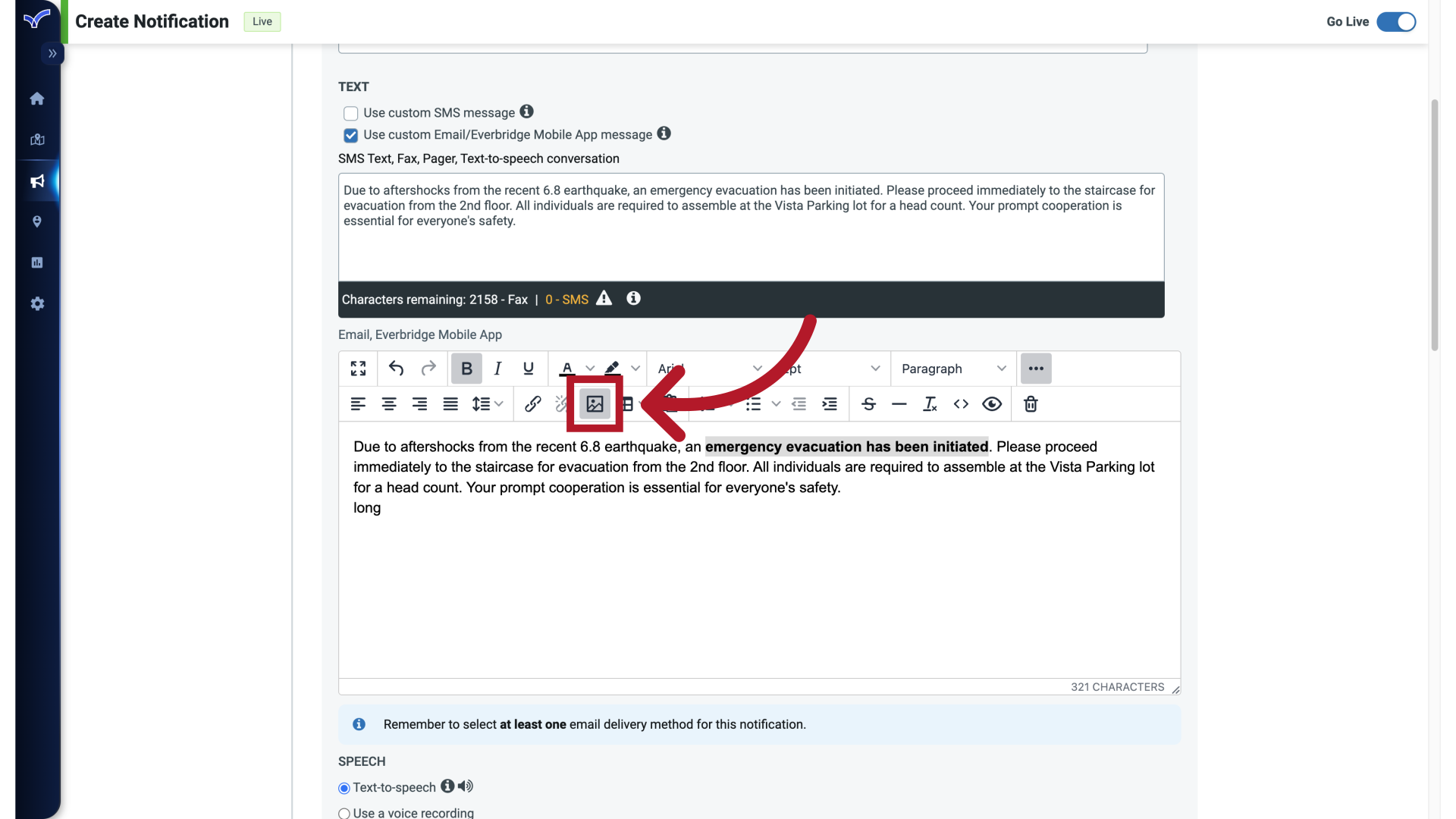Go to the Home sidebar icon
Screen dimensions: 1456x819
pos(37,99)
